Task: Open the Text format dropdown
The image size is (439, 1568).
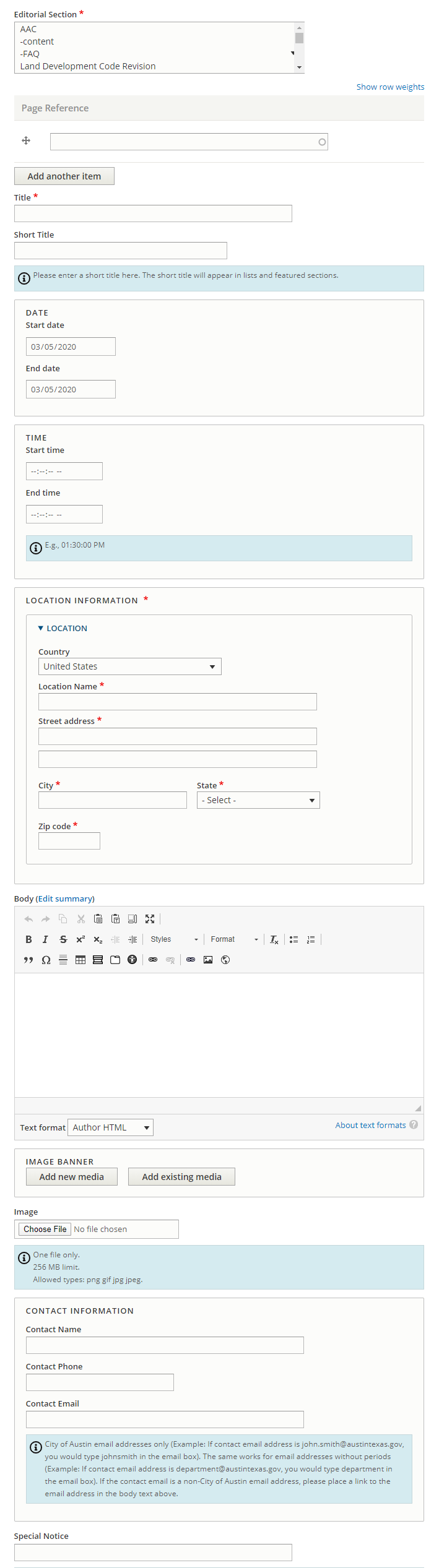Action: 110,1127
